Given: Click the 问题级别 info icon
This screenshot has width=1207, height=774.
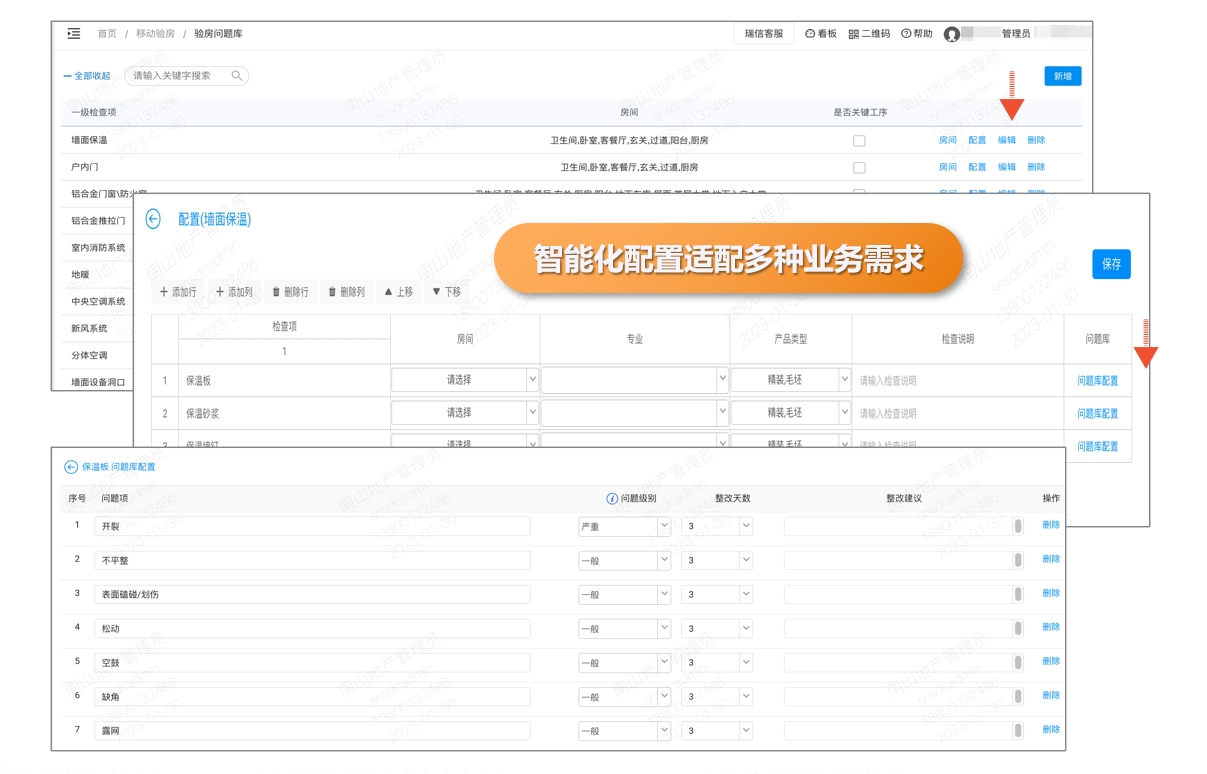Looking at the screenshot, I should [612, 499].
